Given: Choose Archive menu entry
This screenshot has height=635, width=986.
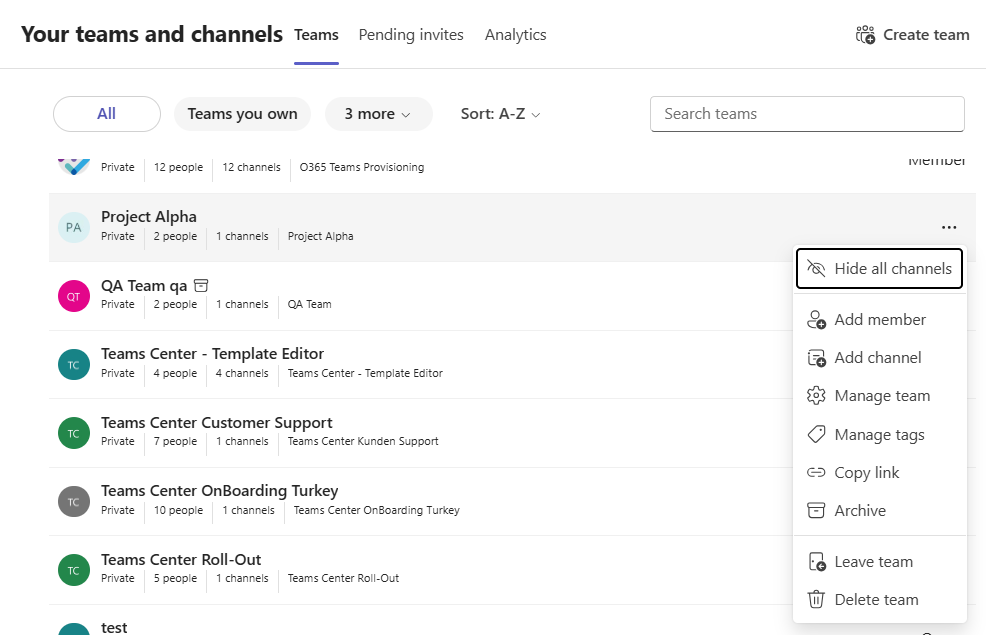Looking at the screenshot, I should coord(879,511).
